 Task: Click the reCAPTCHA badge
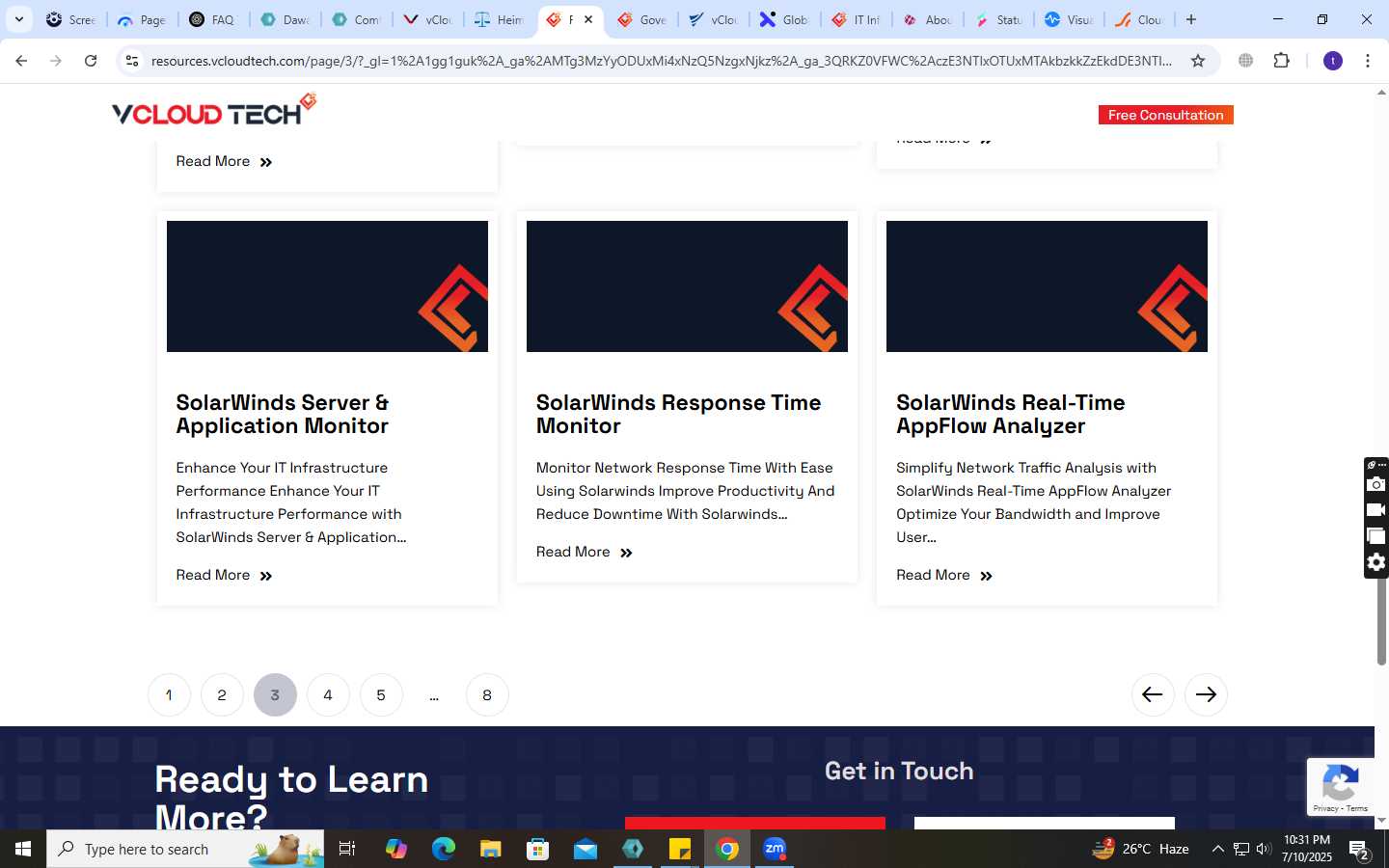click(1341, 787)
